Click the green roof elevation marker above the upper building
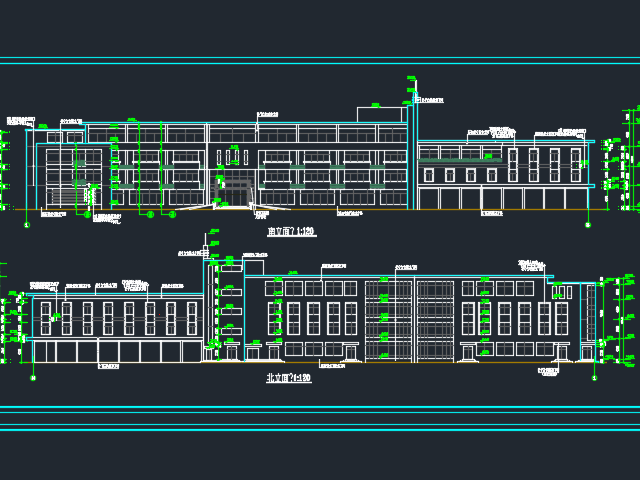This screenshot has height=480, width=640. click(411, 90)
